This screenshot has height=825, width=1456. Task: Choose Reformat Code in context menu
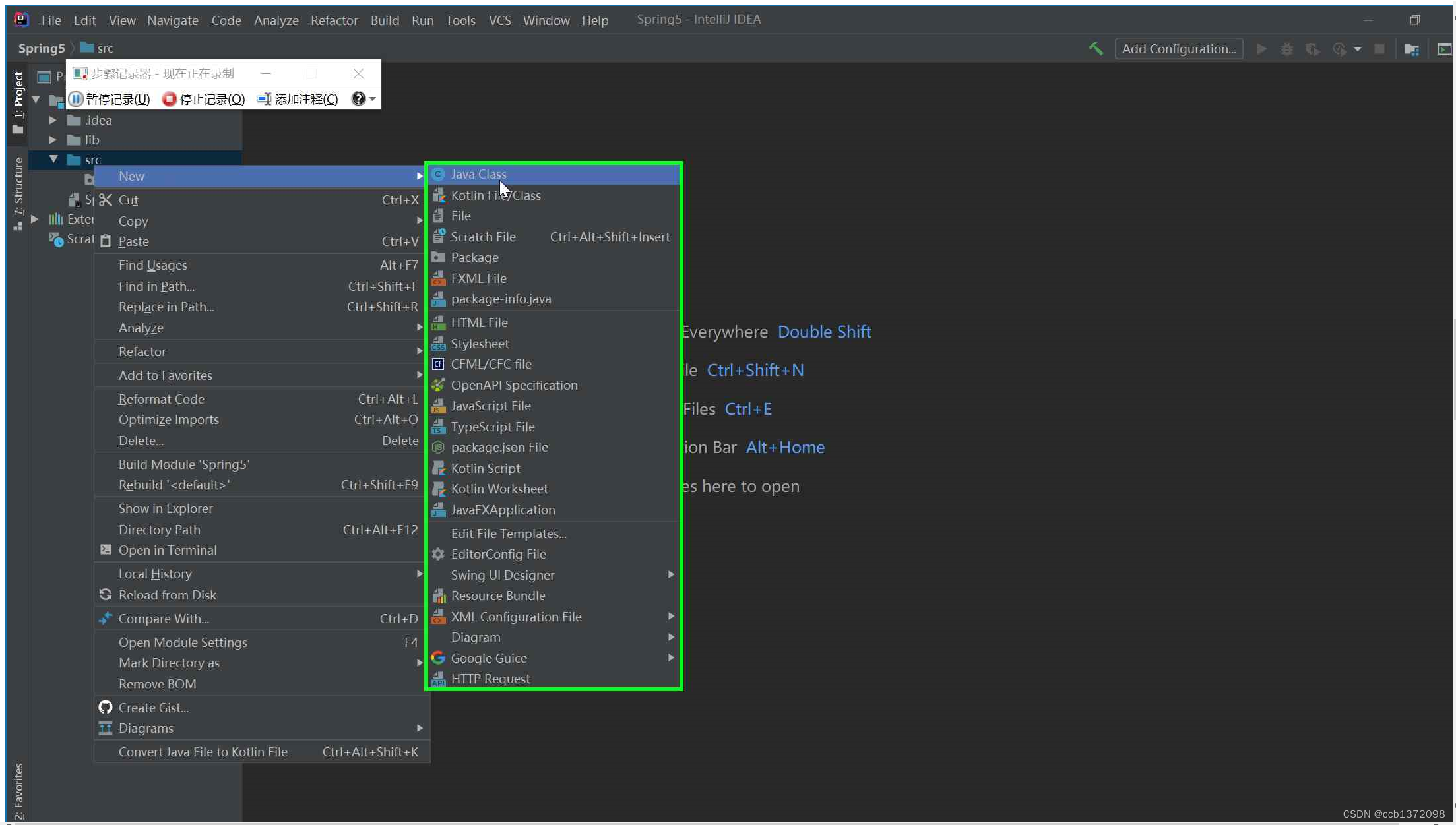[x=261, y=399]
